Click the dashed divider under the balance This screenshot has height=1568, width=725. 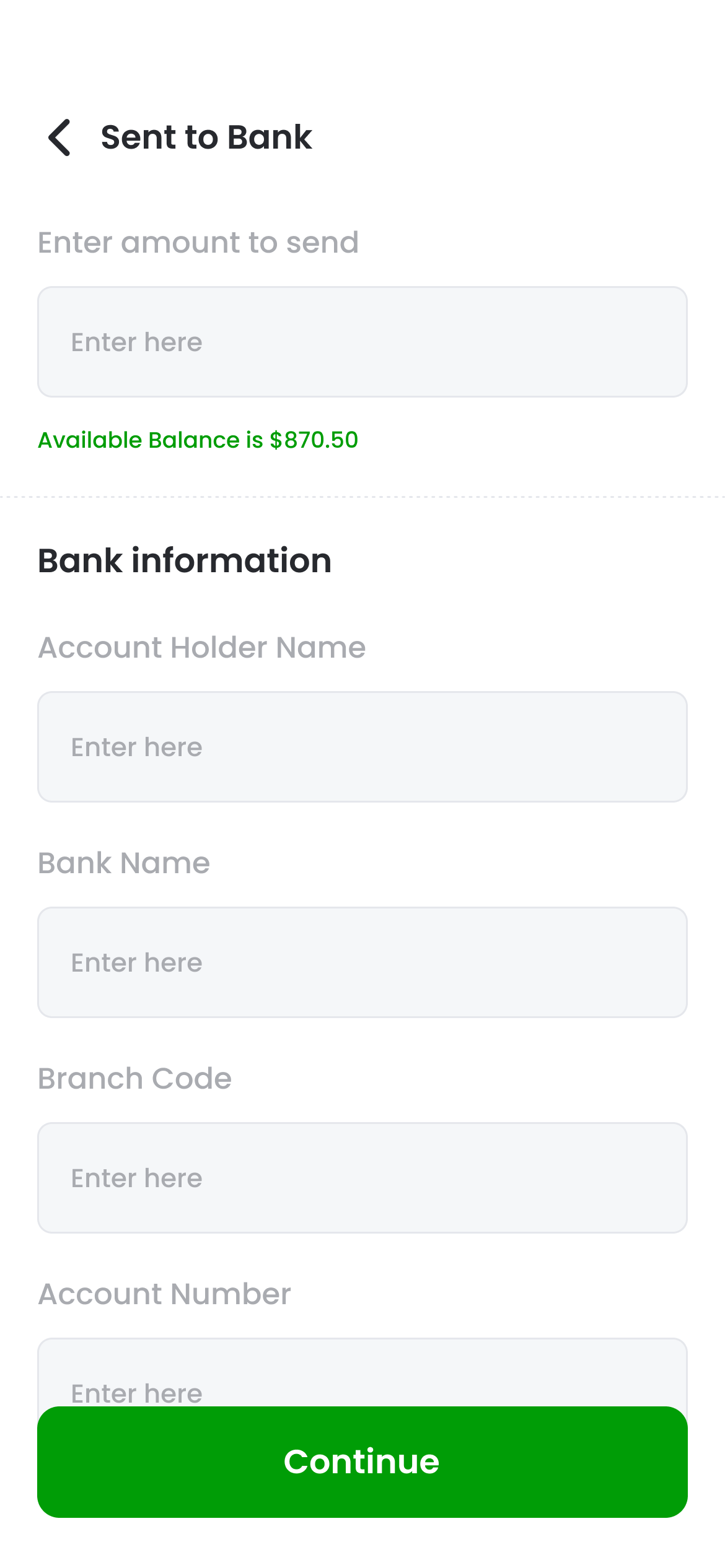tap(362, 497)
